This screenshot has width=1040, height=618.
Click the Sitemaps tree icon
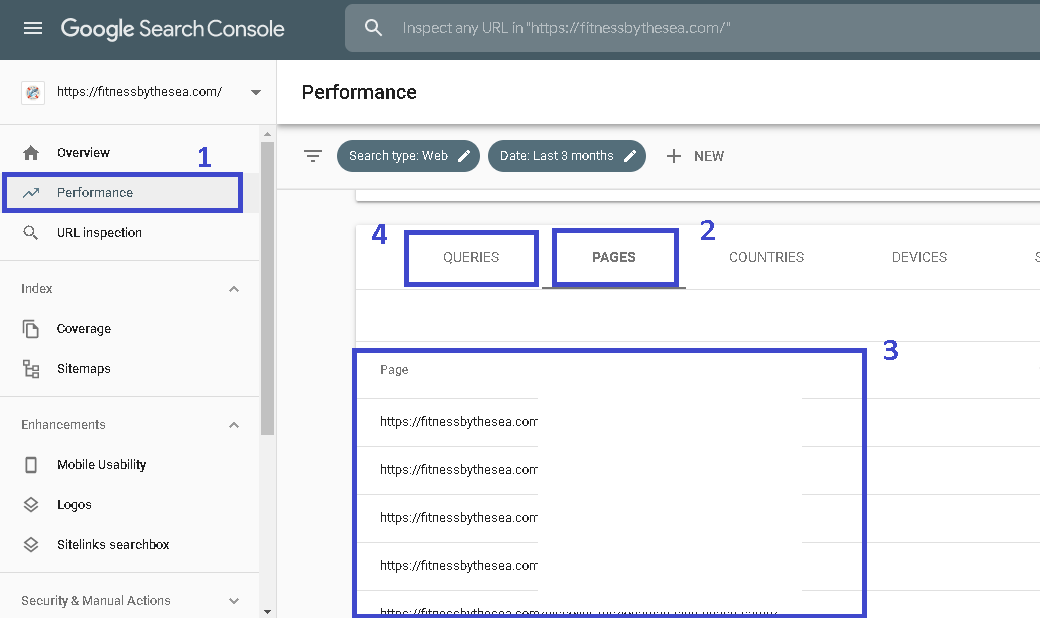(x=31, y=369)
